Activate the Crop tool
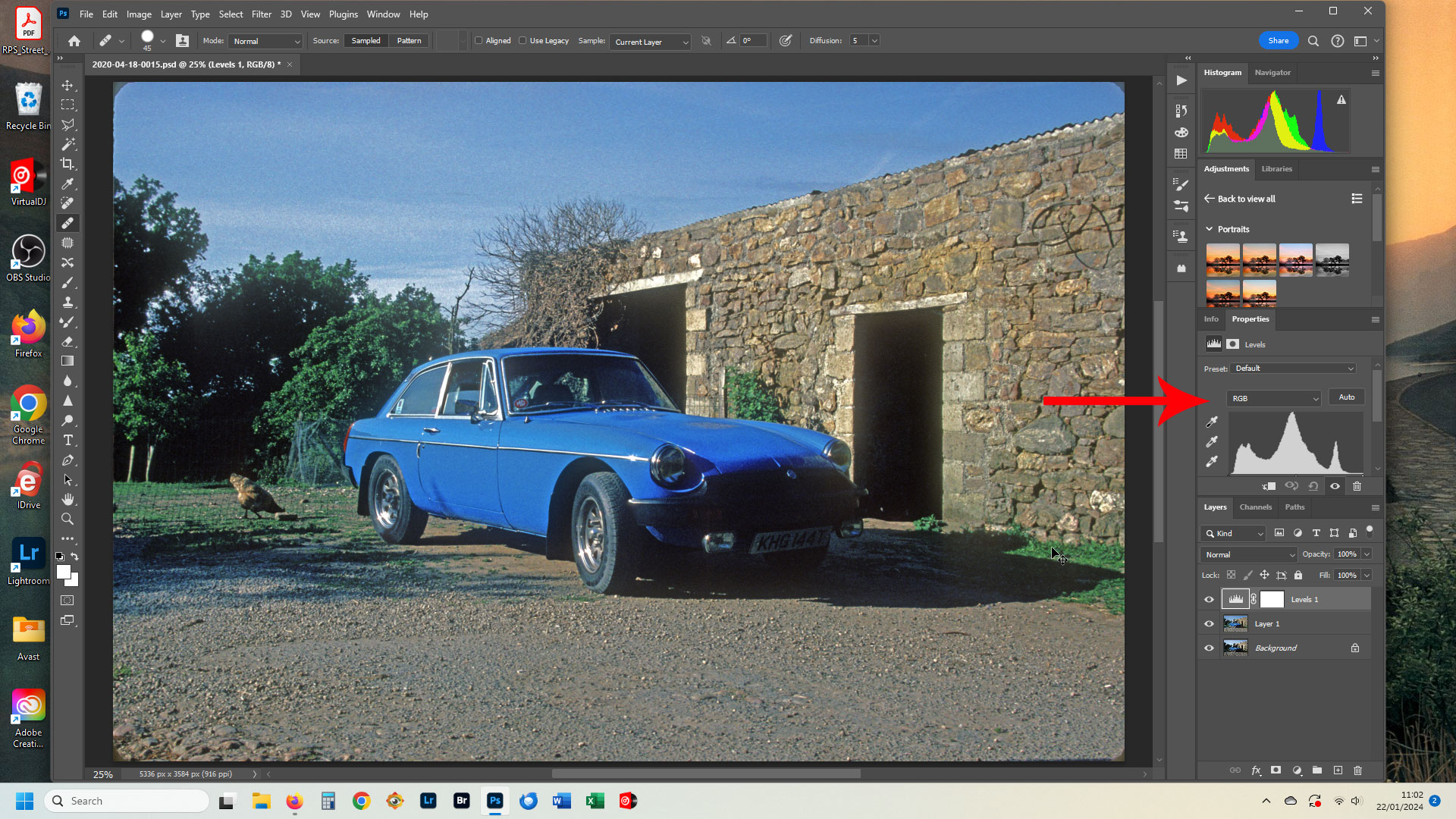Viewport: 1456px width, 819px height. coord(67,164)
